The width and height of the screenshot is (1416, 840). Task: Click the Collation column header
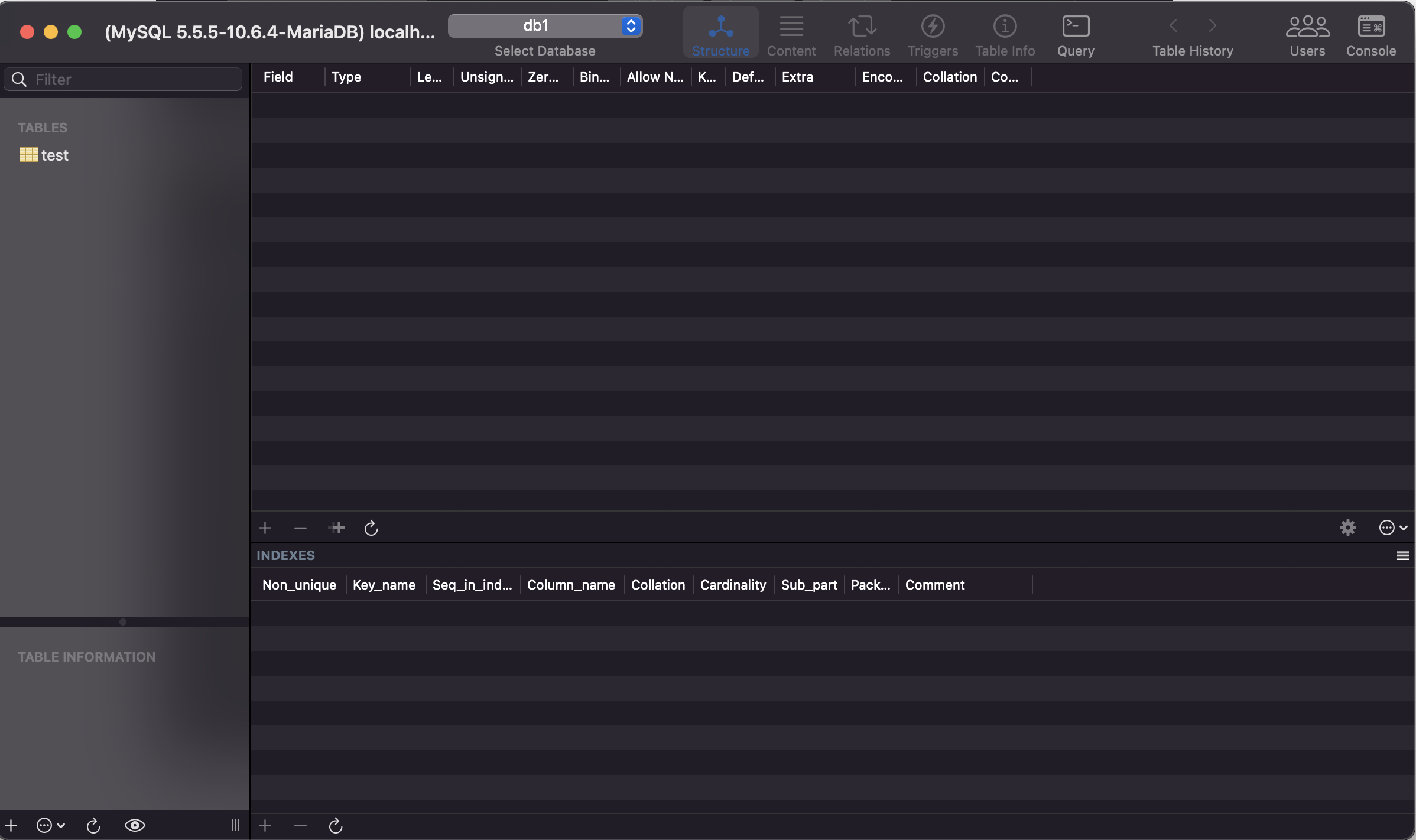949,77
